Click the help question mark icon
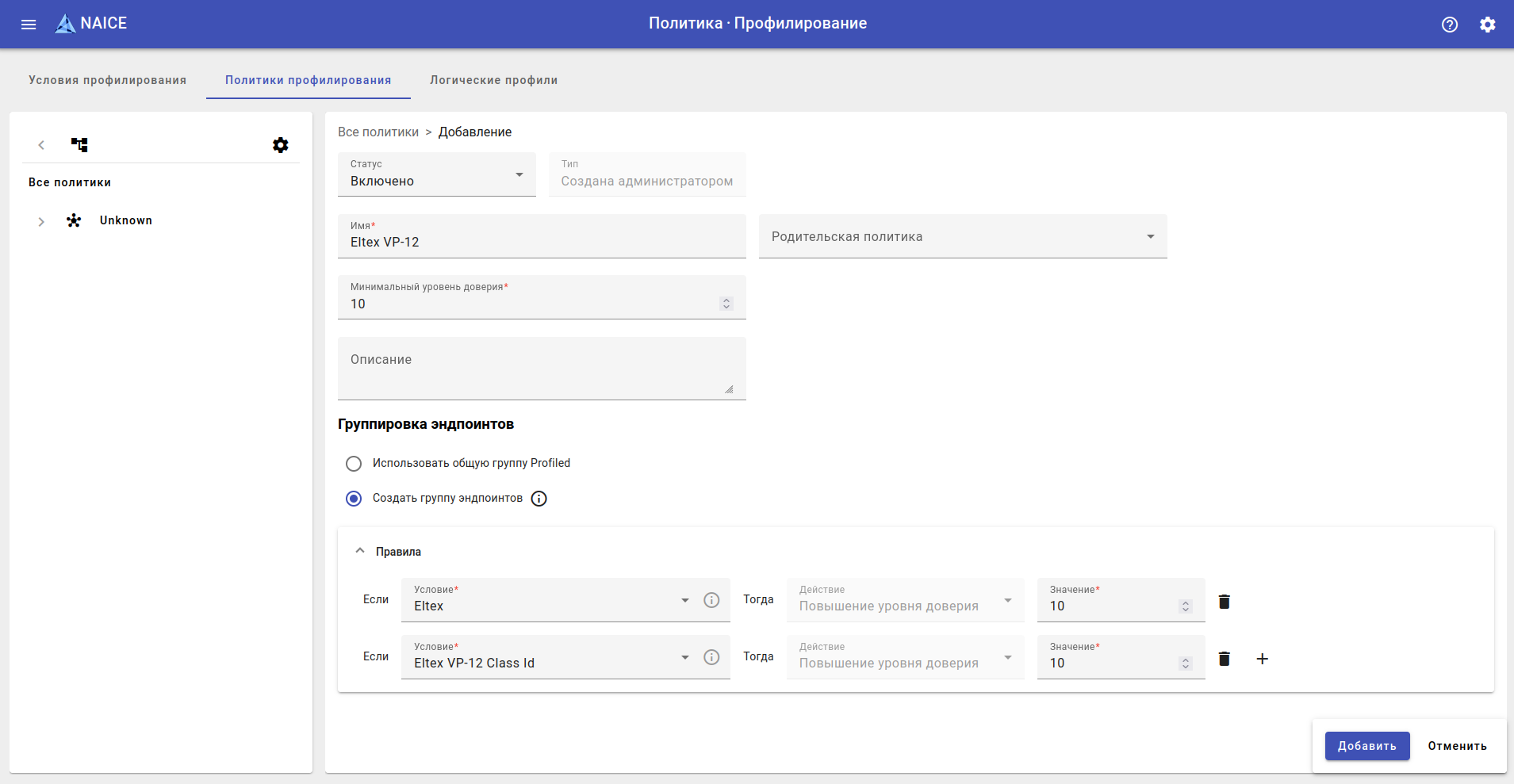 coord(1449,25)
